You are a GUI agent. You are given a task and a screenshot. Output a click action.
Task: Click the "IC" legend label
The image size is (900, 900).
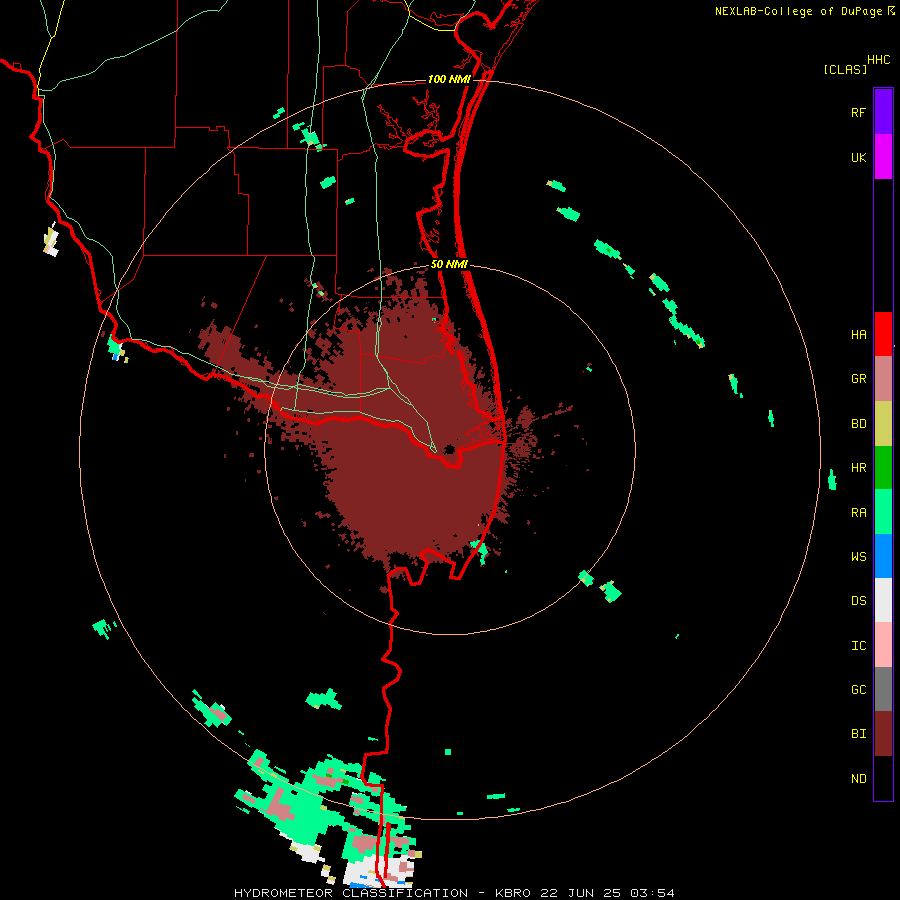point(858,646)
